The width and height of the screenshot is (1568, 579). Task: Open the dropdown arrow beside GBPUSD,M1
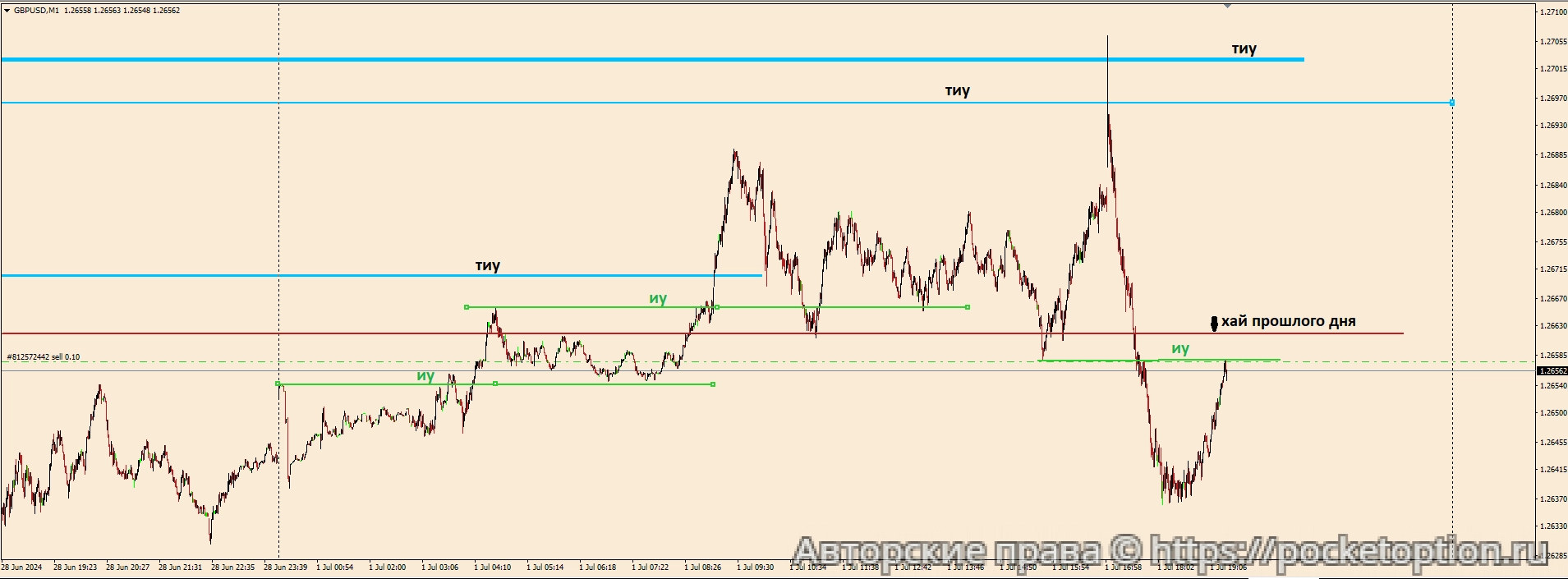click(x=7, y=11)
